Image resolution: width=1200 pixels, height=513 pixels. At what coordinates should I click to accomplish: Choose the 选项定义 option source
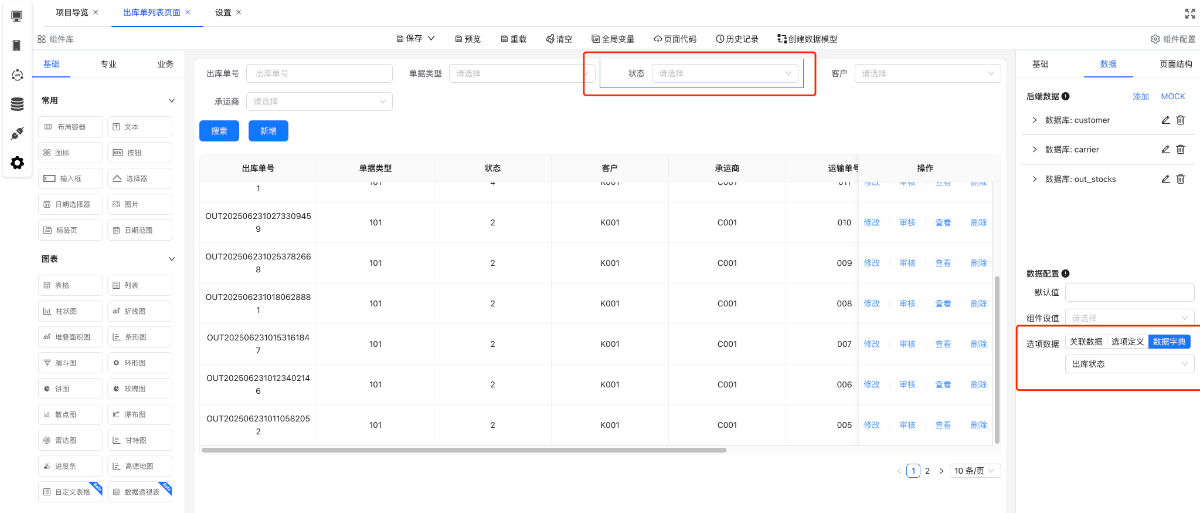pos(1127,342)
